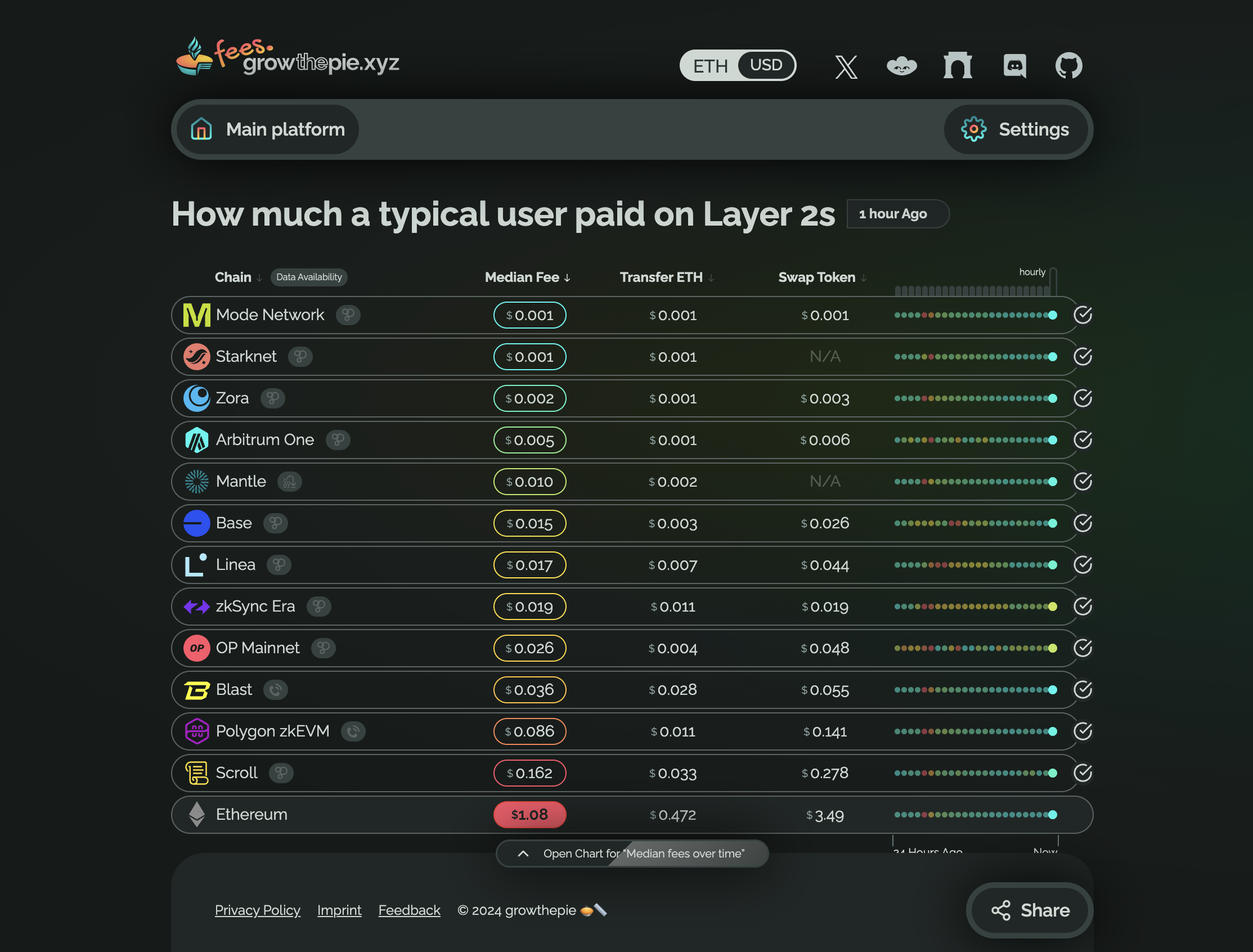1253x952 pixels.
Task: Sort by the Transfer ETH column header
Action: click(667, 278)
